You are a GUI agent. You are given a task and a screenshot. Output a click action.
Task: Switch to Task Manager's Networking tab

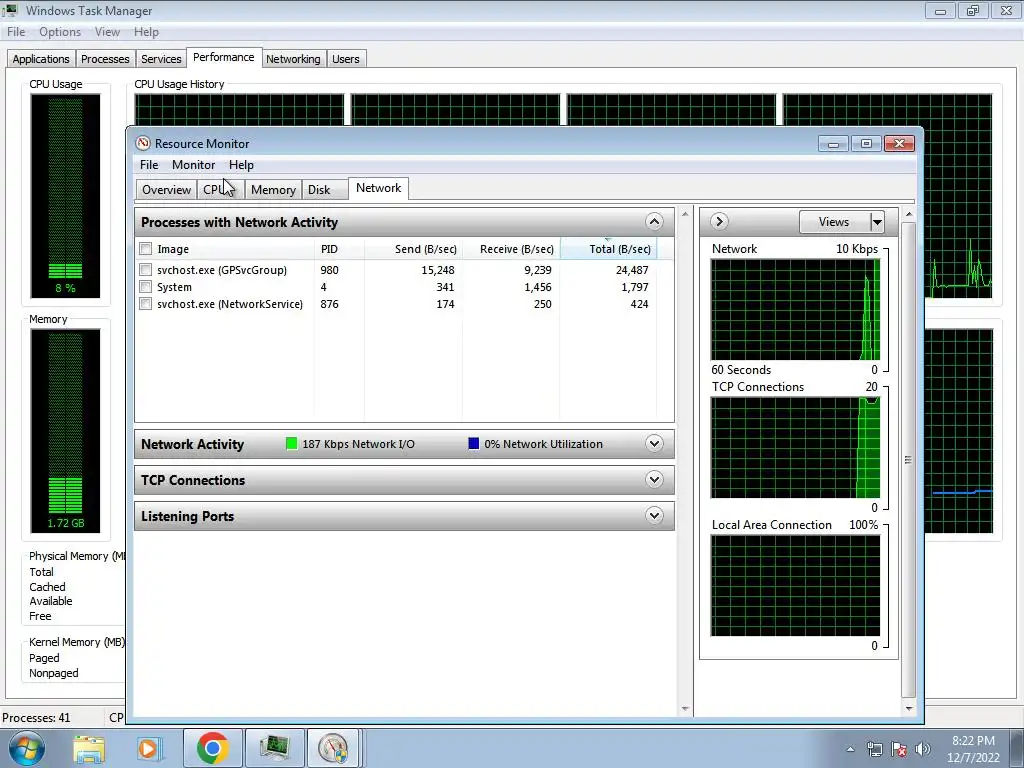tap(293, 59)
